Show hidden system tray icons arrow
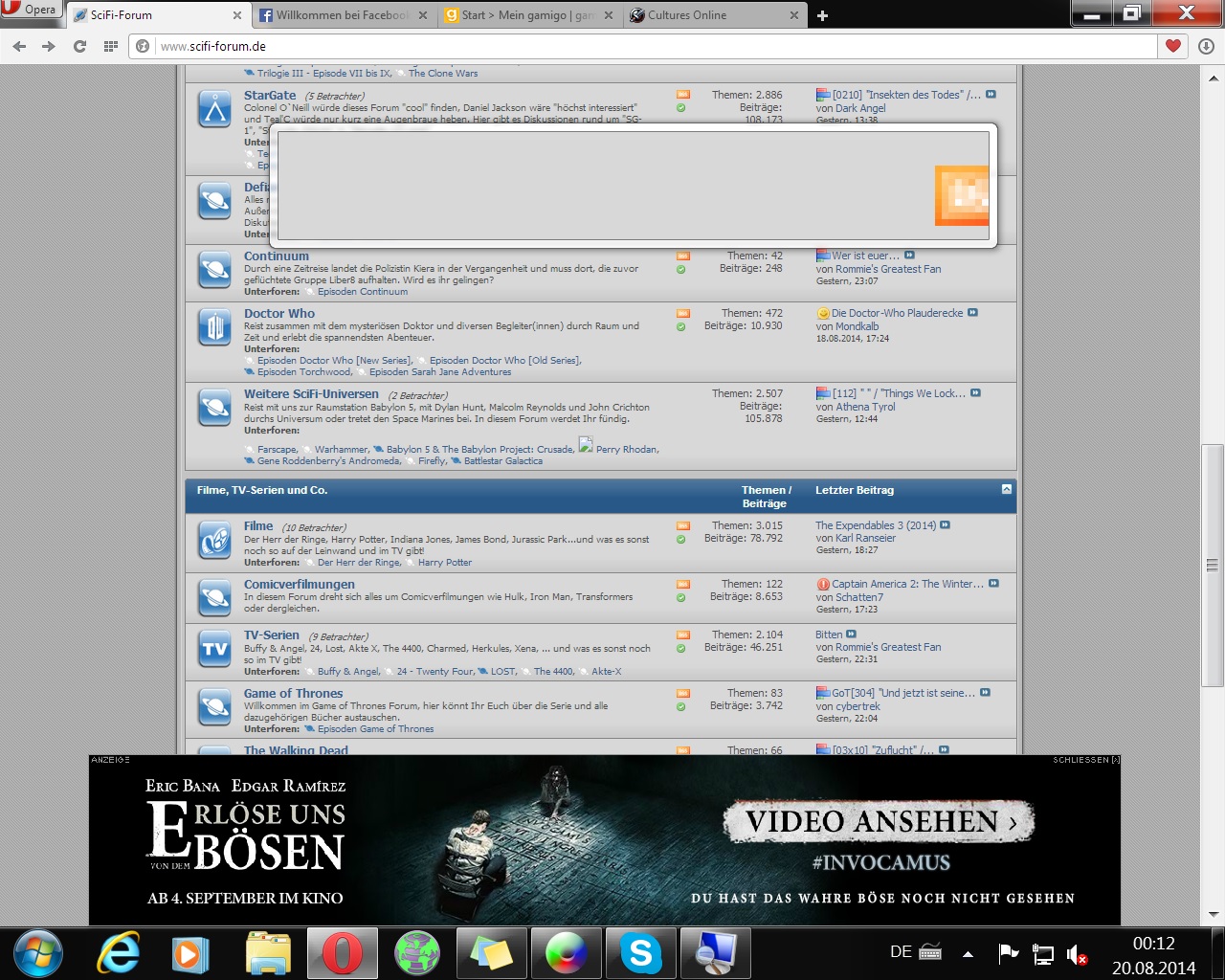Image resolution: width=1225 pixels, height=980 pixels. pos(968,953)
